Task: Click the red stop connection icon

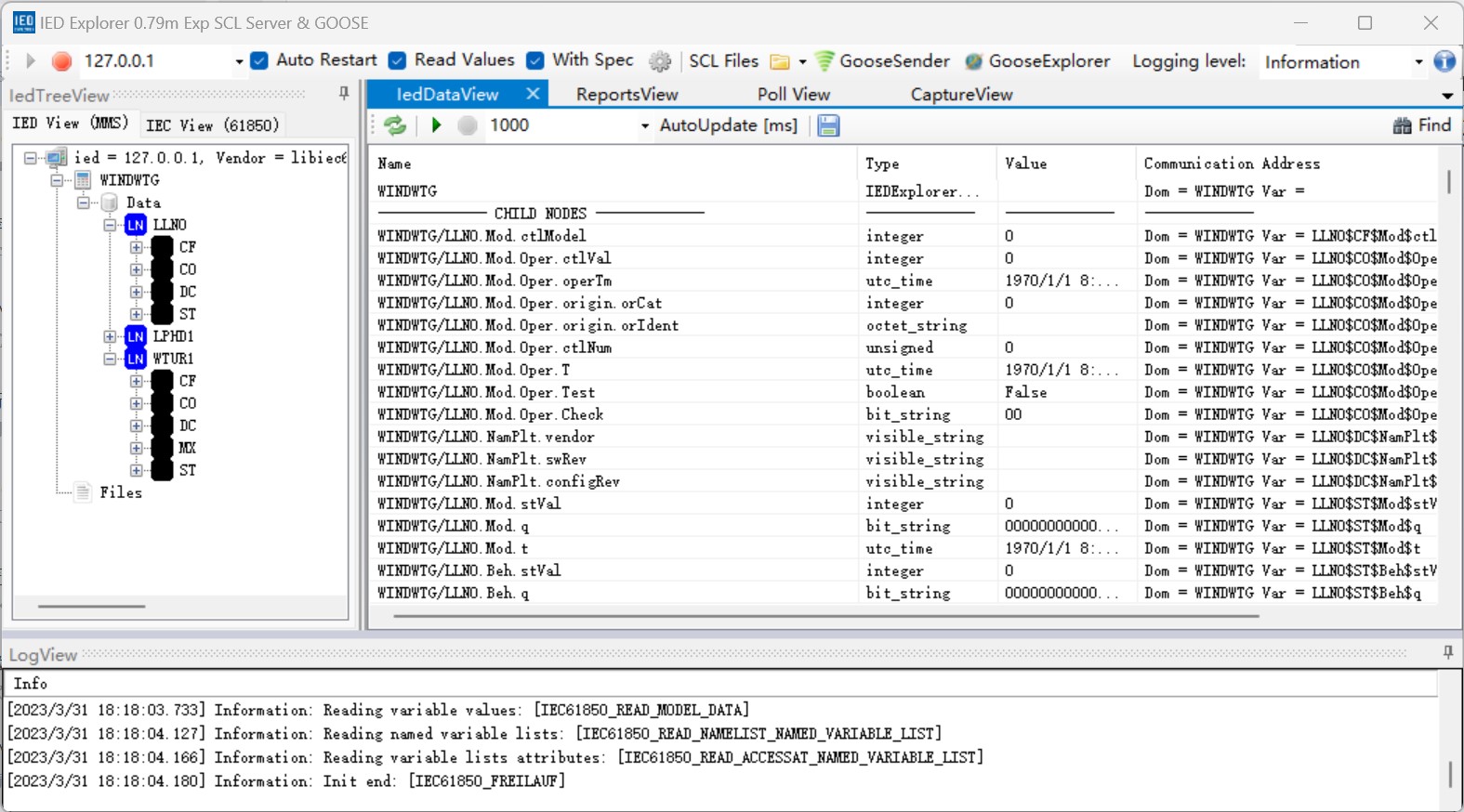Action: pyautogui.click(x=62, y=61)
